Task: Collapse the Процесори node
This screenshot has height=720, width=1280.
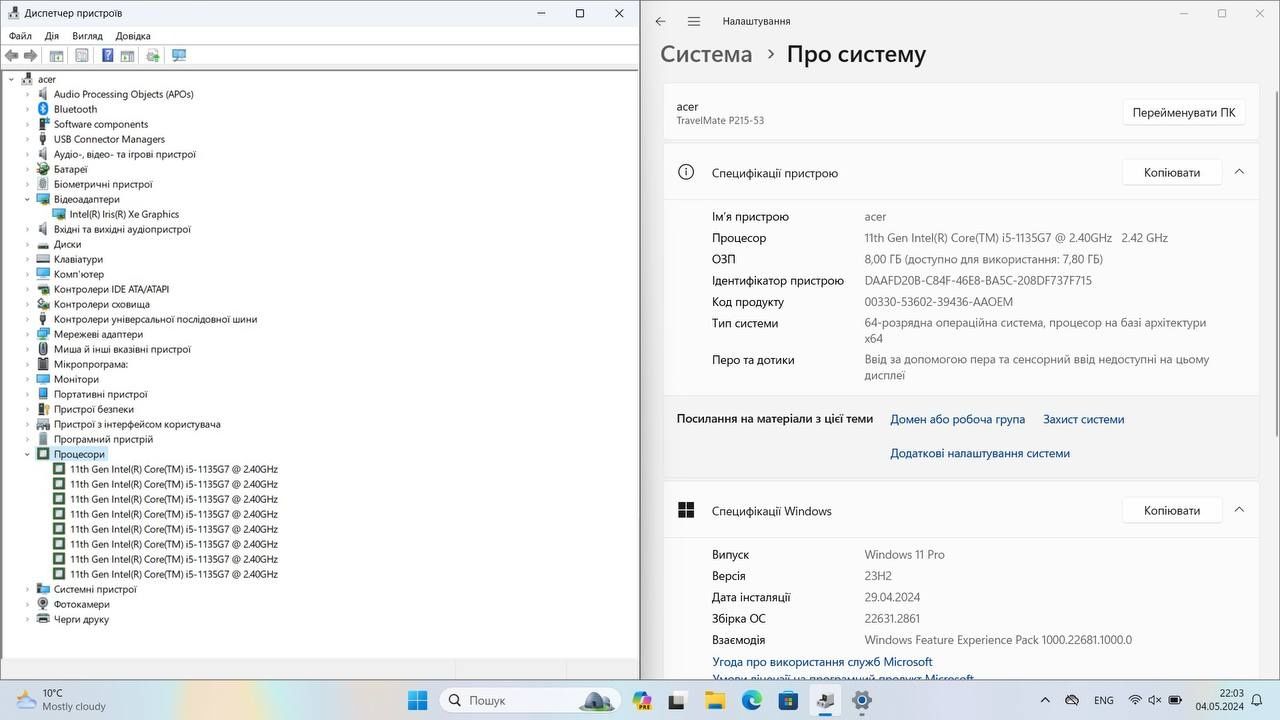Action: (x=28, y=454)
